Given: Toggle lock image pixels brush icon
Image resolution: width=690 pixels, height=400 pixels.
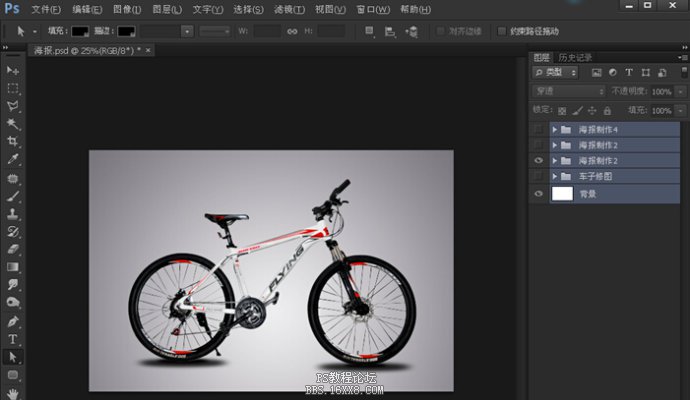Looking at the screenshot, I should pos(577,110).
